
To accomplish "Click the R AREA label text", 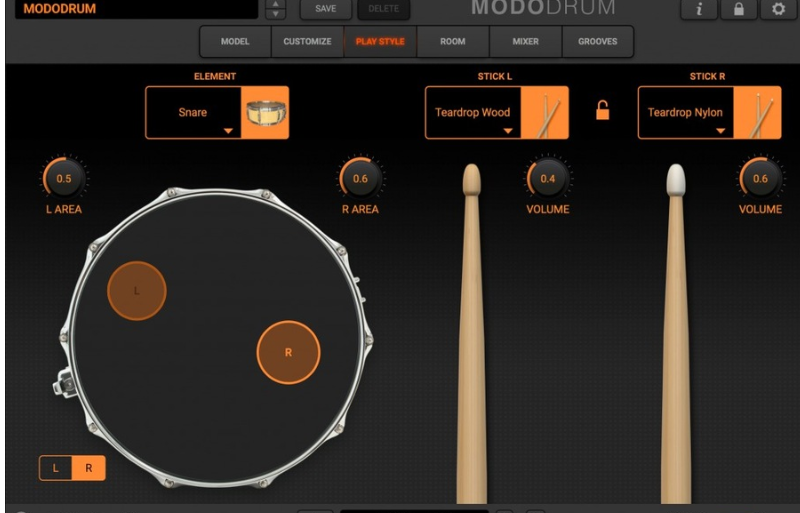I will pos(360,209).
